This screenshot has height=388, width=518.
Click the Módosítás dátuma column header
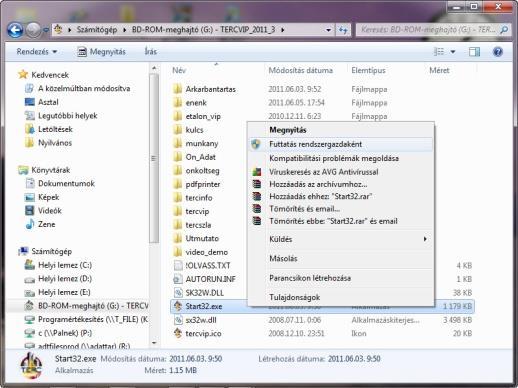coord(301,70)
